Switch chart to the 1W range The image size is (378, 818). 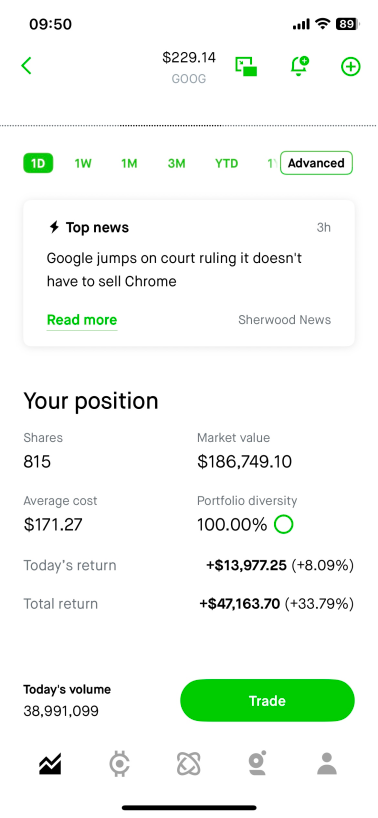tap(83, 163)
